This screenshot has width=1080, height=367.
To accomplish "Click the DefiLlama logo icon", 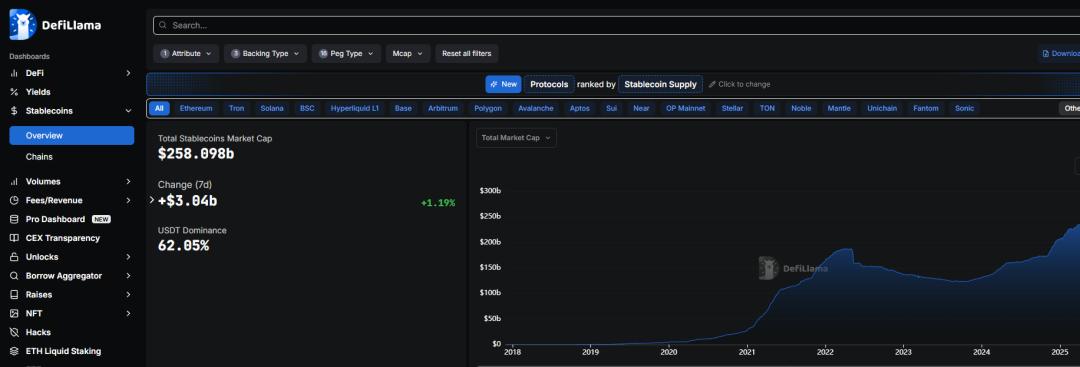I will point(23,25).
